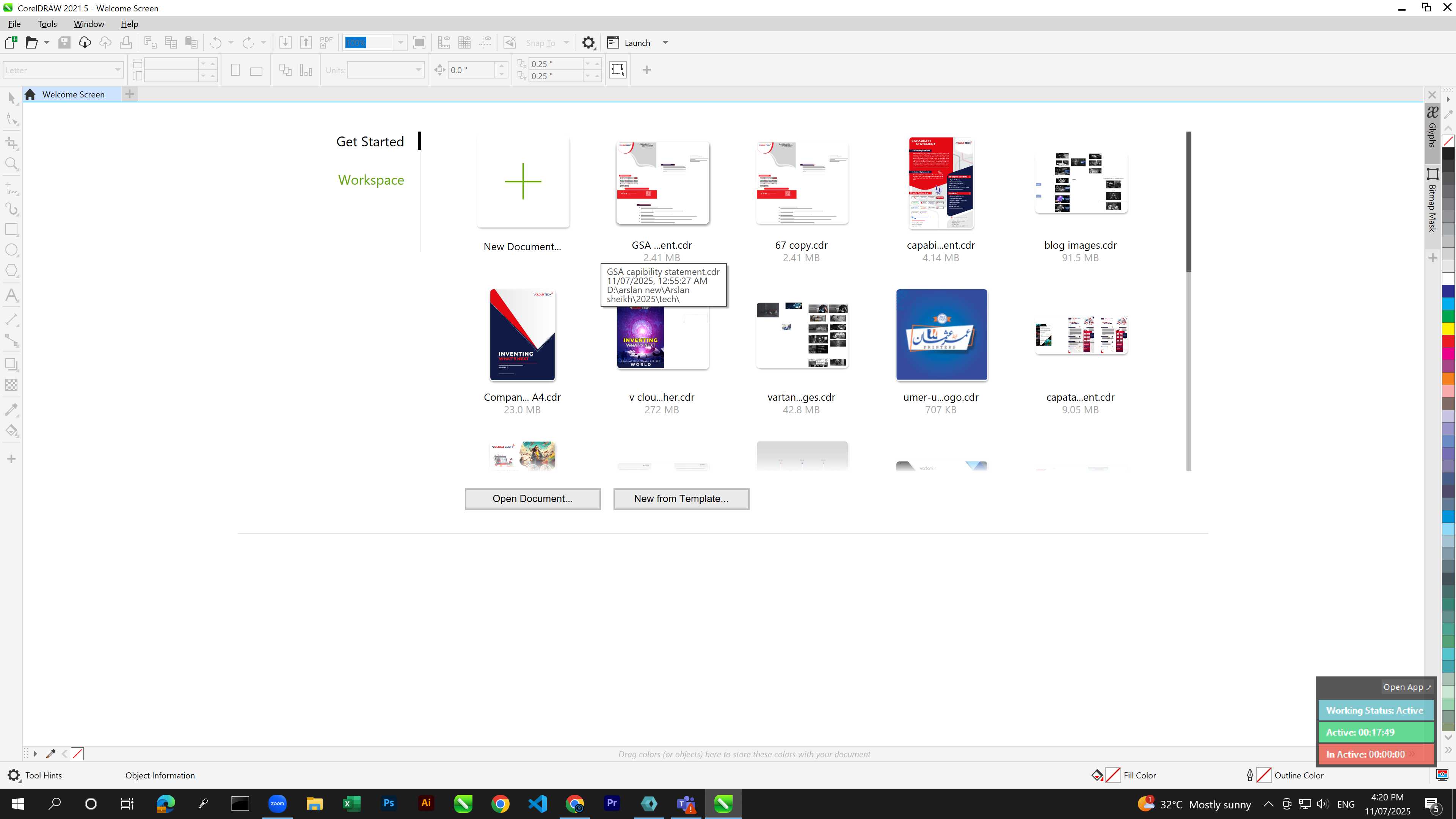The width and height of the screenshot is (1456, 819).
Task: Select the Drop Shadow tool in toolbox
Action: point(12,364)
